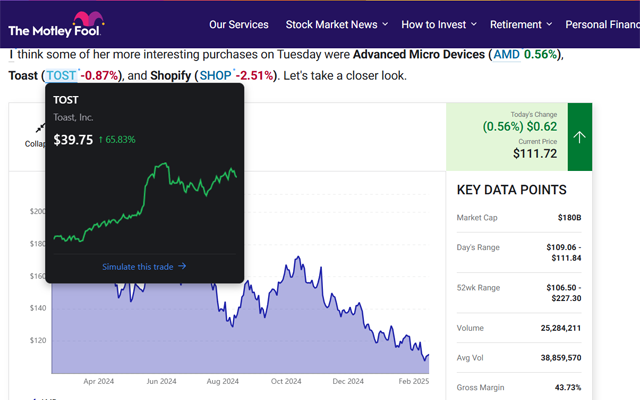This screenshot has width=640, height=400.
Task: Click the Toast, Inc. company name
Action: [x=73, y=118]
